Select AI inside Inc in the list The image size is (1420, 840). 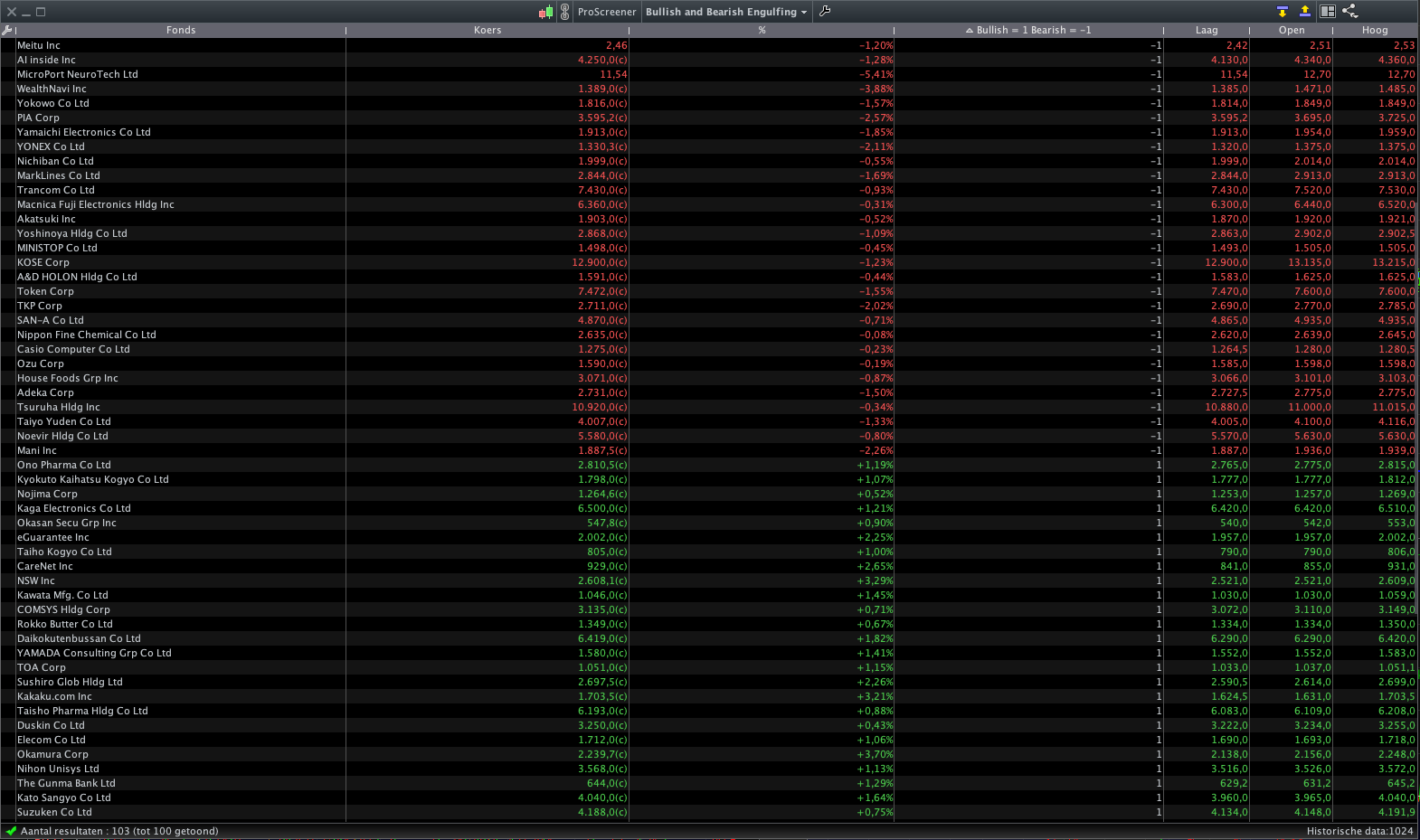pos(46,60)
